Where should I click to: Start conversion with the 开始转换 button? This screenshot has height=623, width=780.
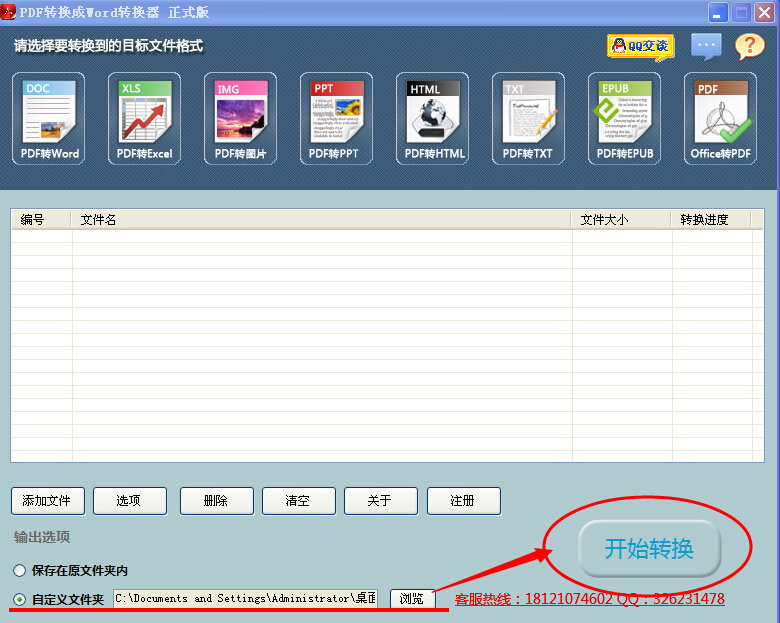(x=649, y=548)
